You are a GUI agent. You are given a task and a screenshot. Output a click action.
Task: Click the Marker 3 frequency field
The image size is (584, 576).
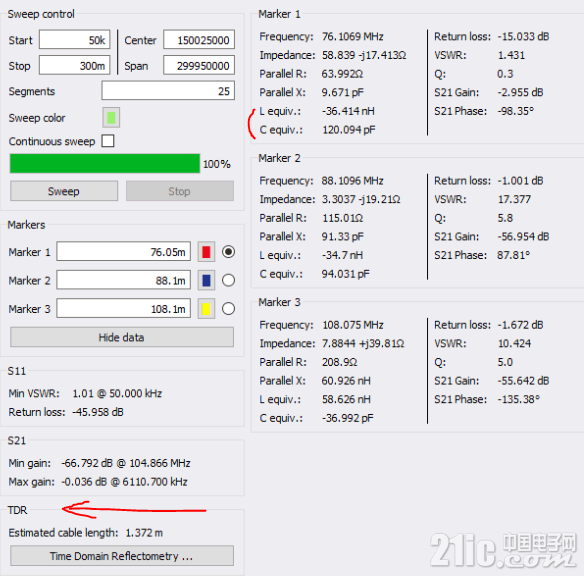pos(124,308)
